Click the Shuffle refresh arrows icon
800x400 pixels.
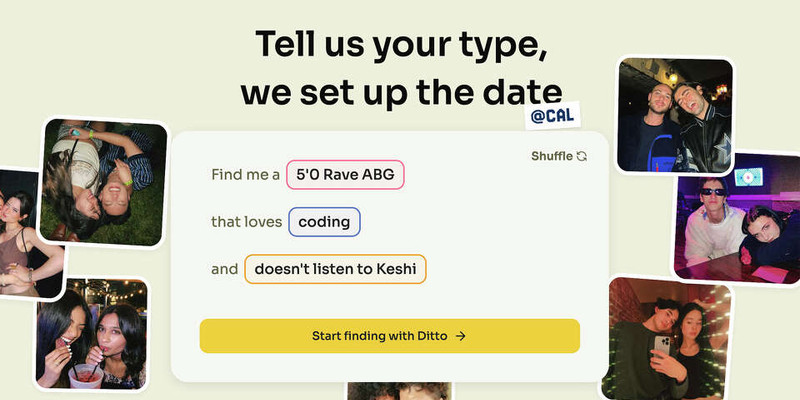click(582, 156)
